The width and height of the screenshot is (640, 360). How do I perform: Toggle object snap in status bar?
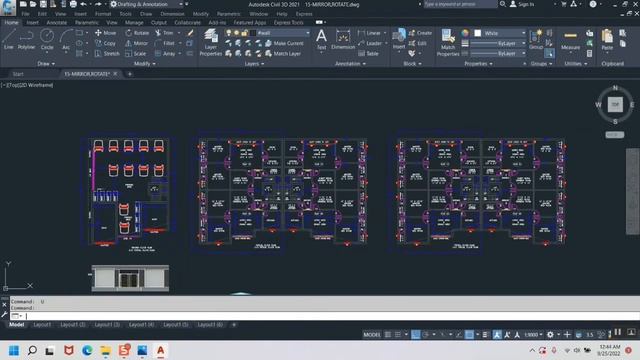[469, 334]
